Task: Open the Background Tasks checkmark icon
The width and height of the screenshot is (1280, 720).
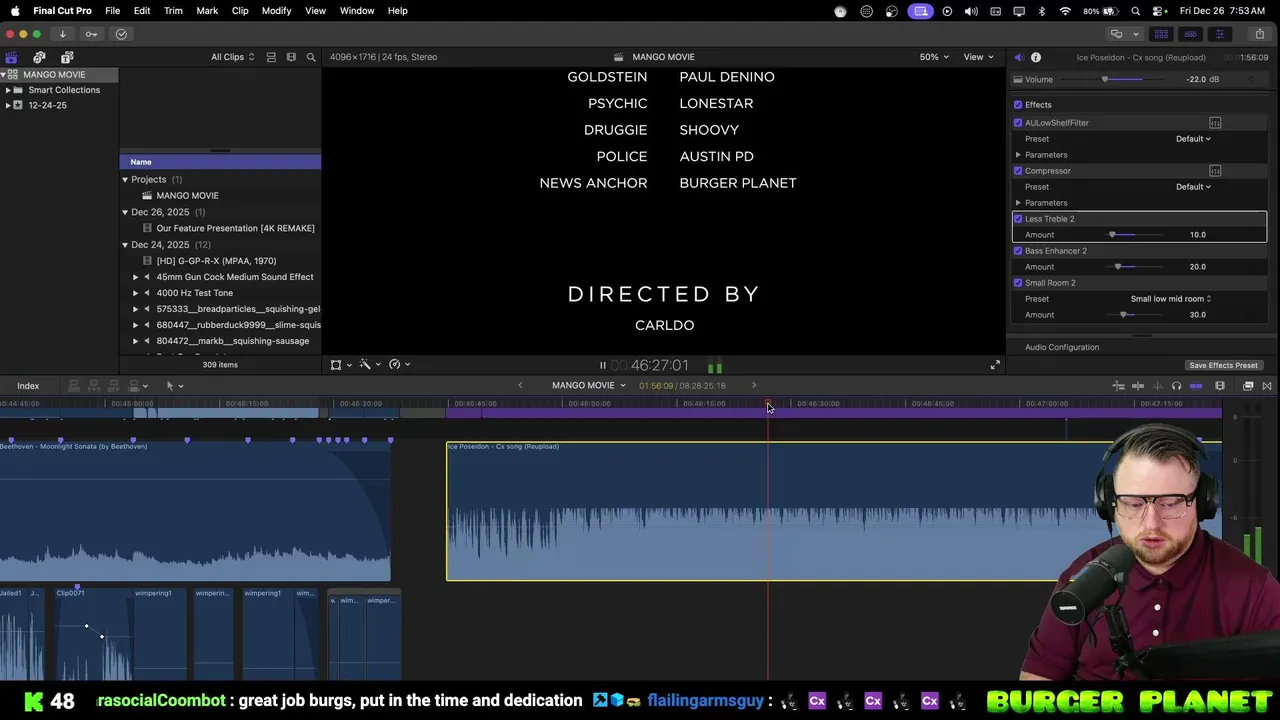Action: click(x=121, y=34)
